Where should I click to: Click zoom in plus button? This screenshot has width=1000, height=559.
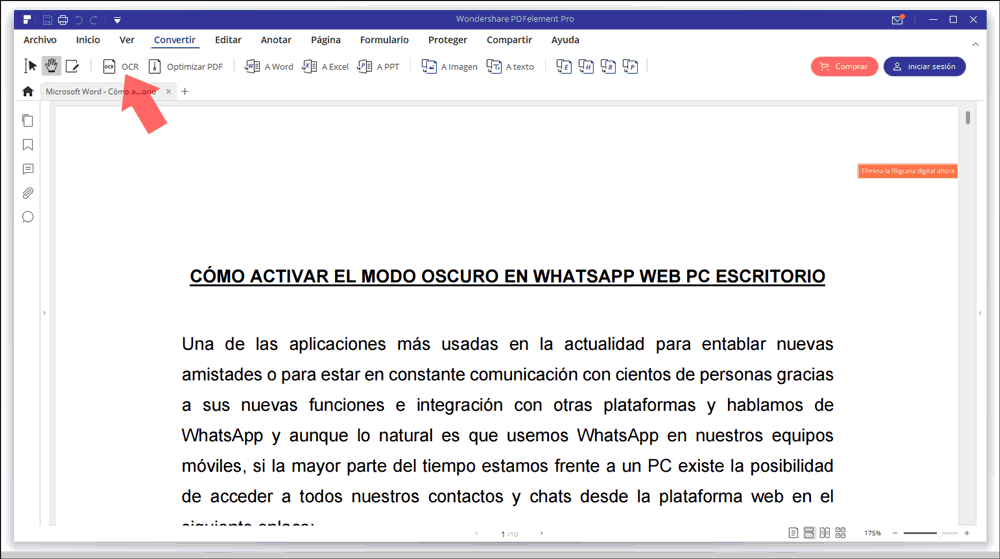[967, 533]
